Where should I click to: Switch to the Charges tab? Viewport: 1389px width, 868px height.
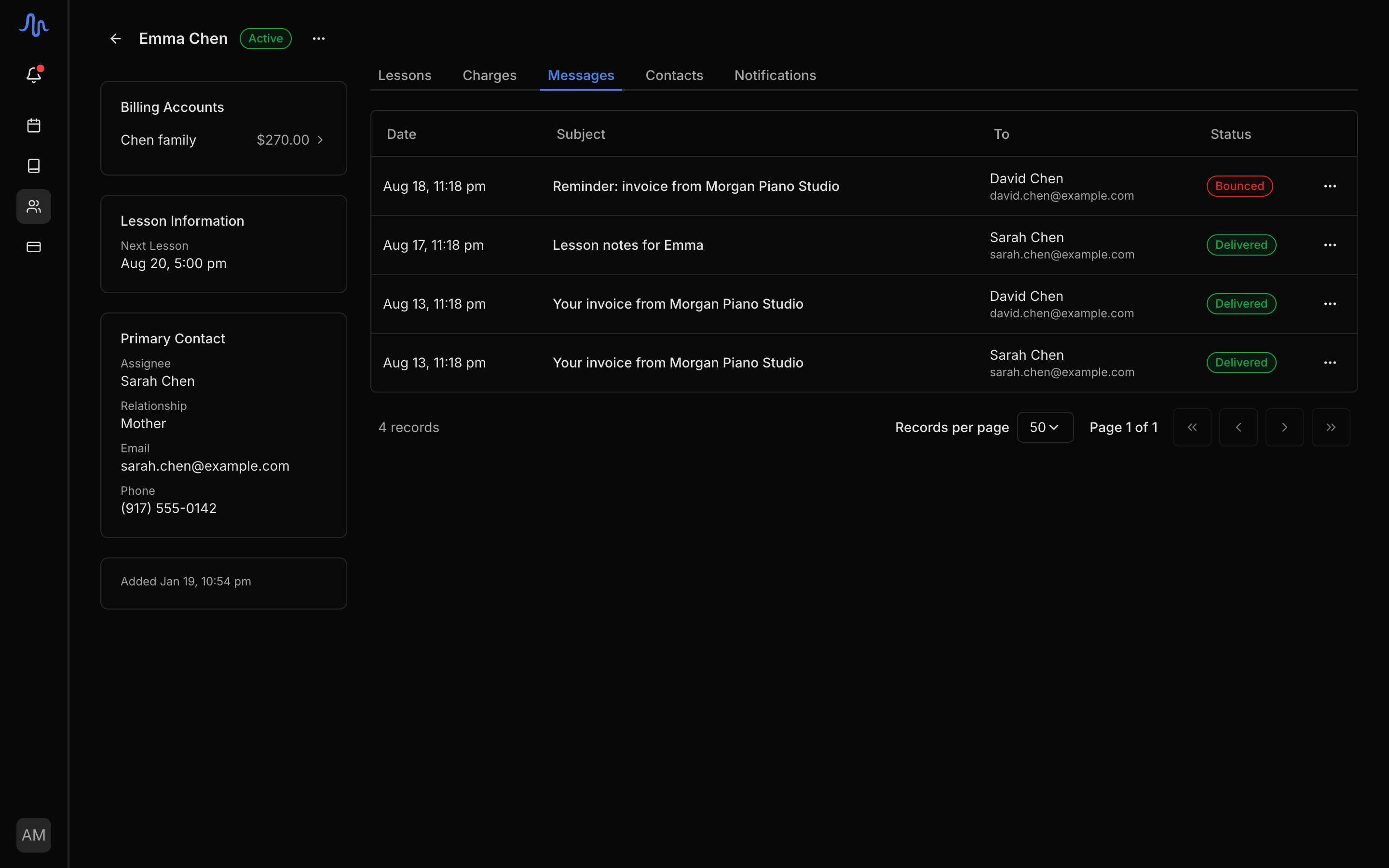[x=490, y=75]
